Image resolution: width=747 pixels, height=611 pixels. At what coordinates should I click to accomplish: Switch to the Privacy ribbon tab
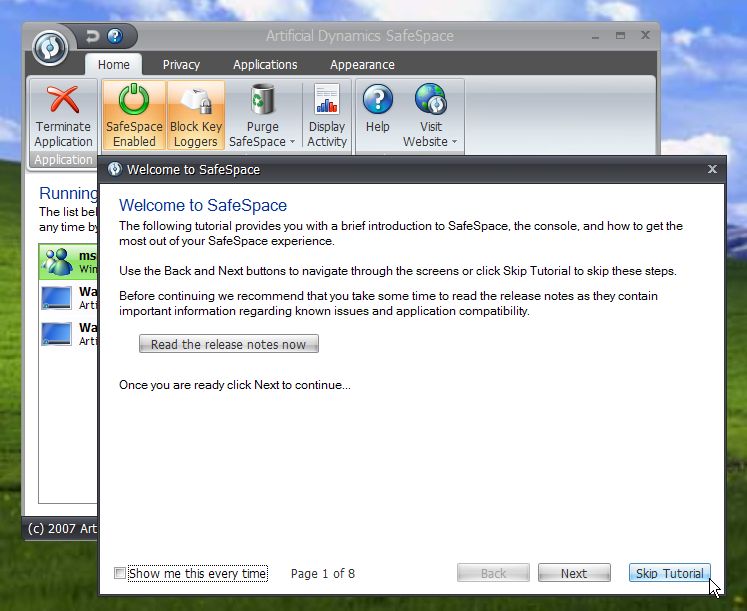(181, 64)
